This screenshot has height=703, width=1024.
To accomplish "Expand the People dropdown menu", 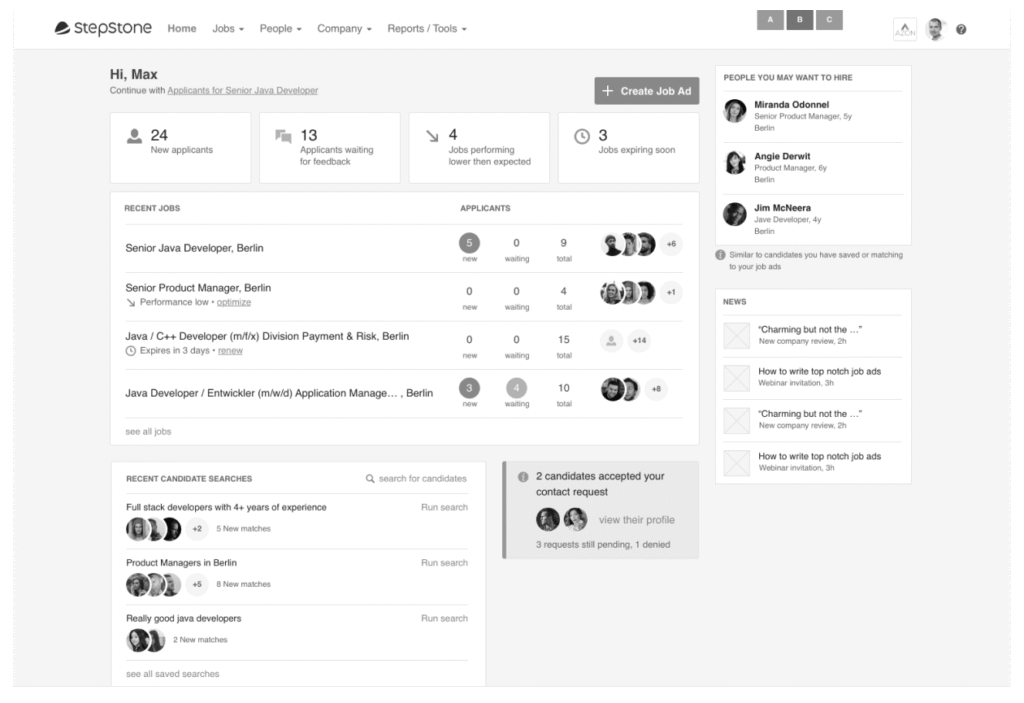I will pyautogui.click(x=280, y=29).
